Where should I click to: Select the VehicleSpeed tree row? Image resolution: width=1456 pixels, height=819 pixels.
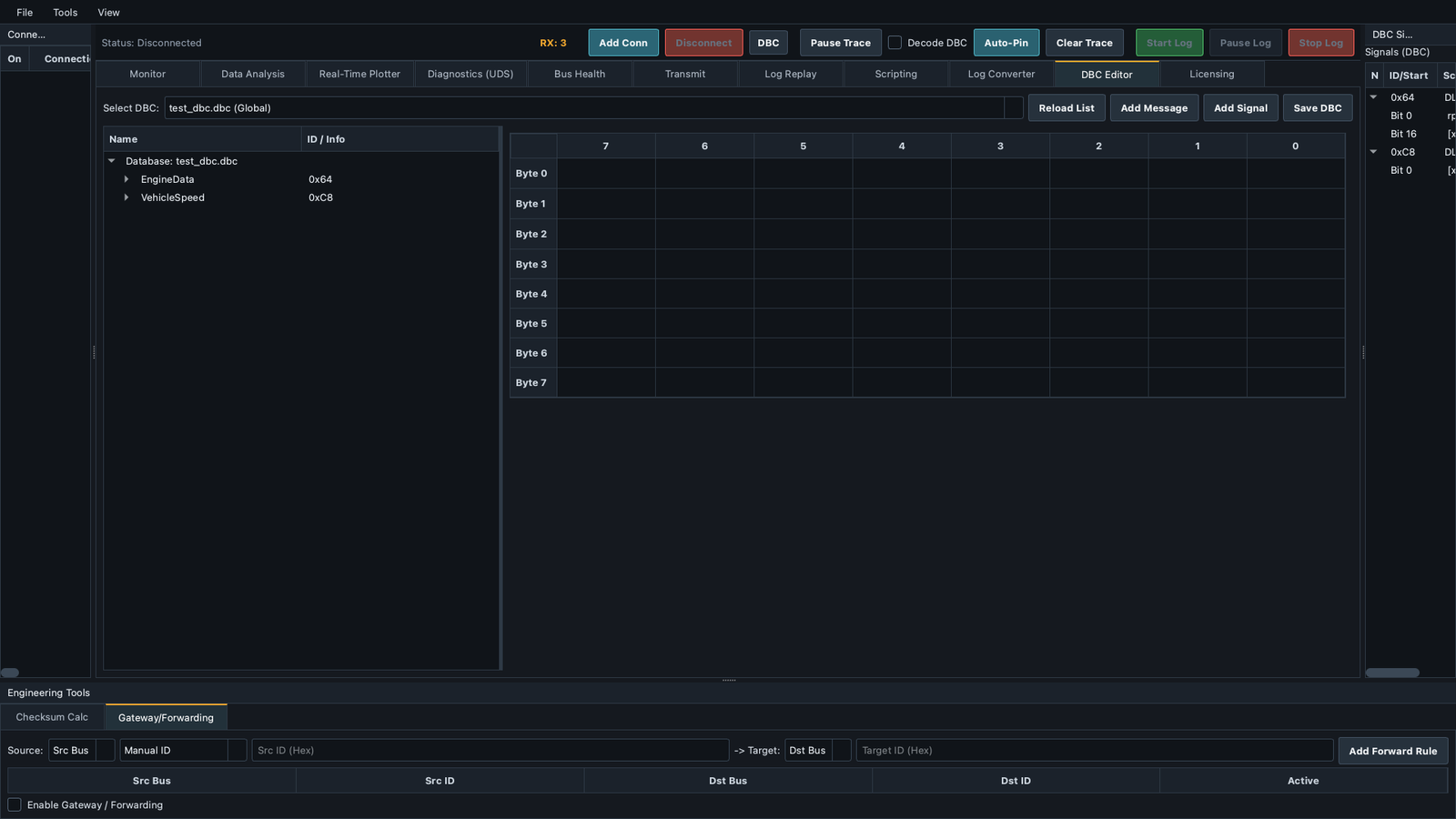pos(301,197)
